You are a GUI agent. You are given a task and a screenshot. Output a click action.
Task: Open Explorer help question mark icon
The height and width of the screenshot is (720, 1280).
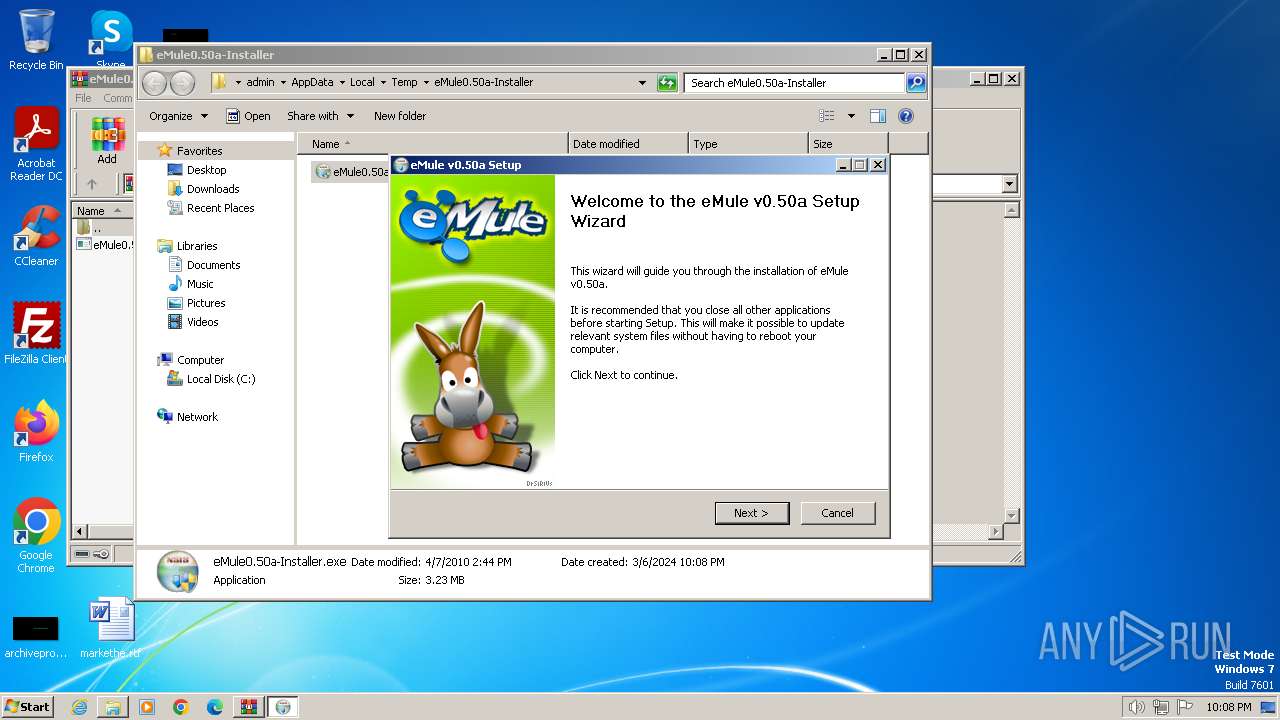pos(906,116)
